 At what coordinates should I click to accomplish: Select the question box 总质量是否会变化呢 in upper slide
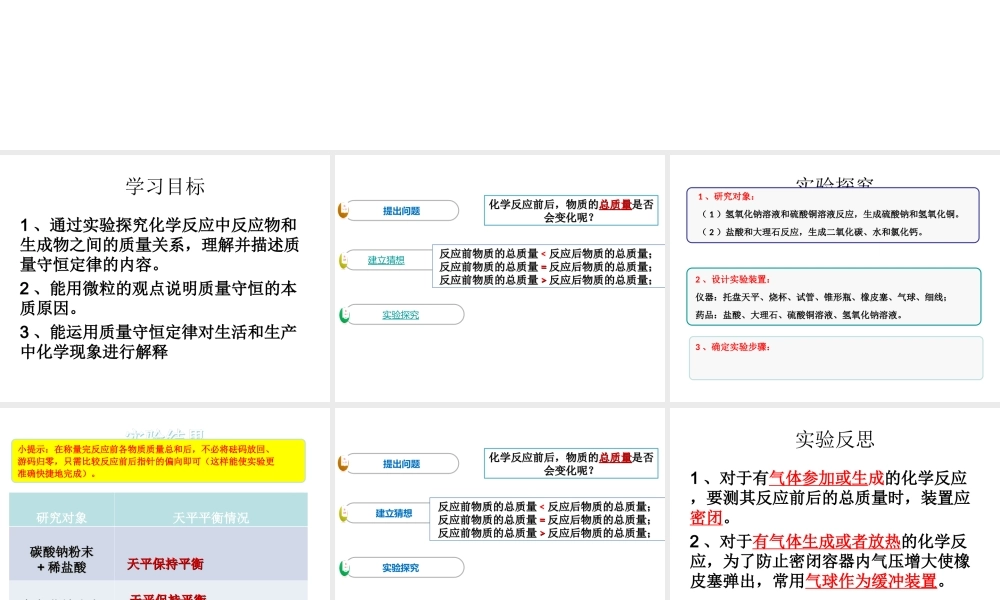click(x=571, y=210)
